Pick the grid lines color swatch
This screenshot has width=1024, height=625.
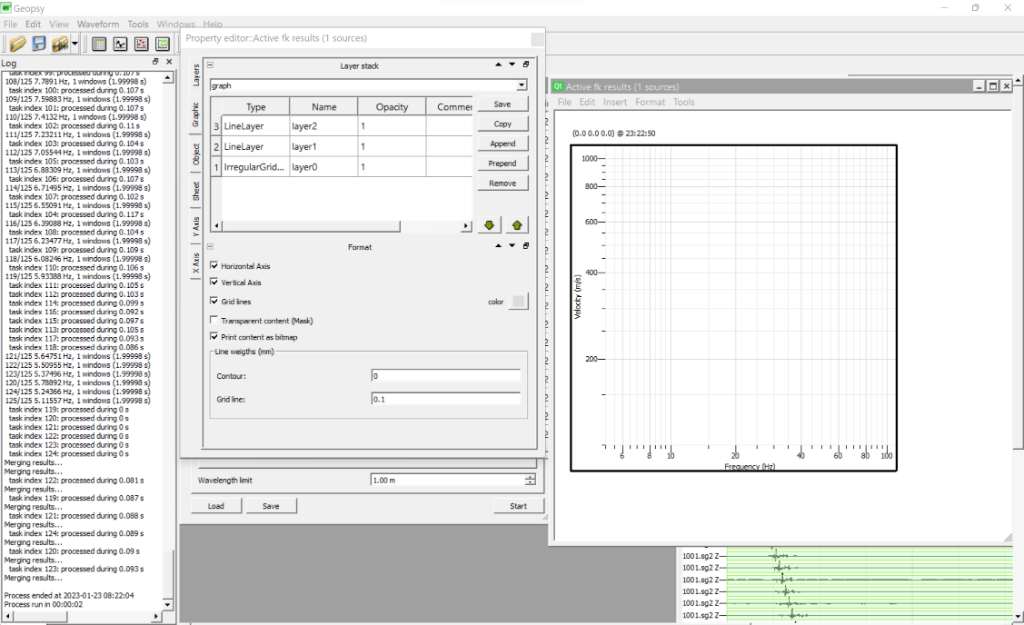point(517,301)
